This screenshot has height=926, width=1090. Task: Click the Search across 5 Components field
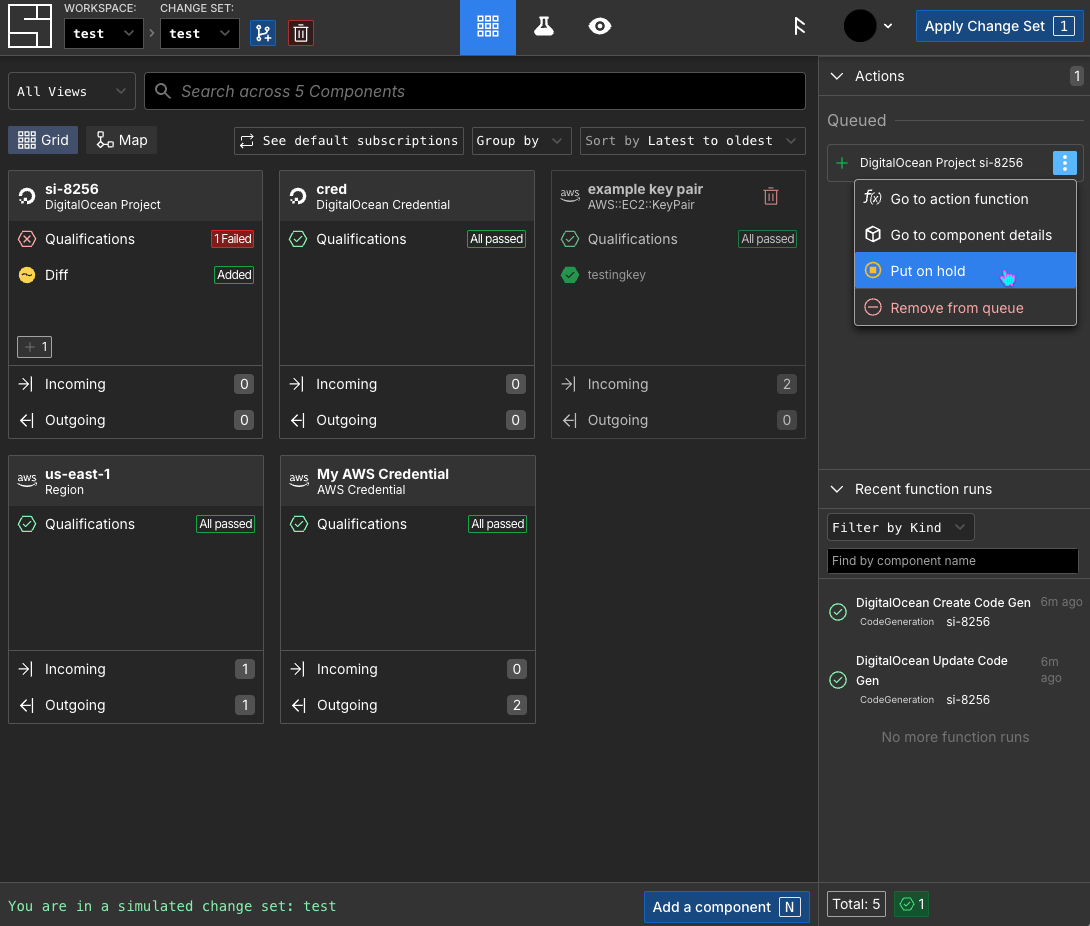click(475, 91)
